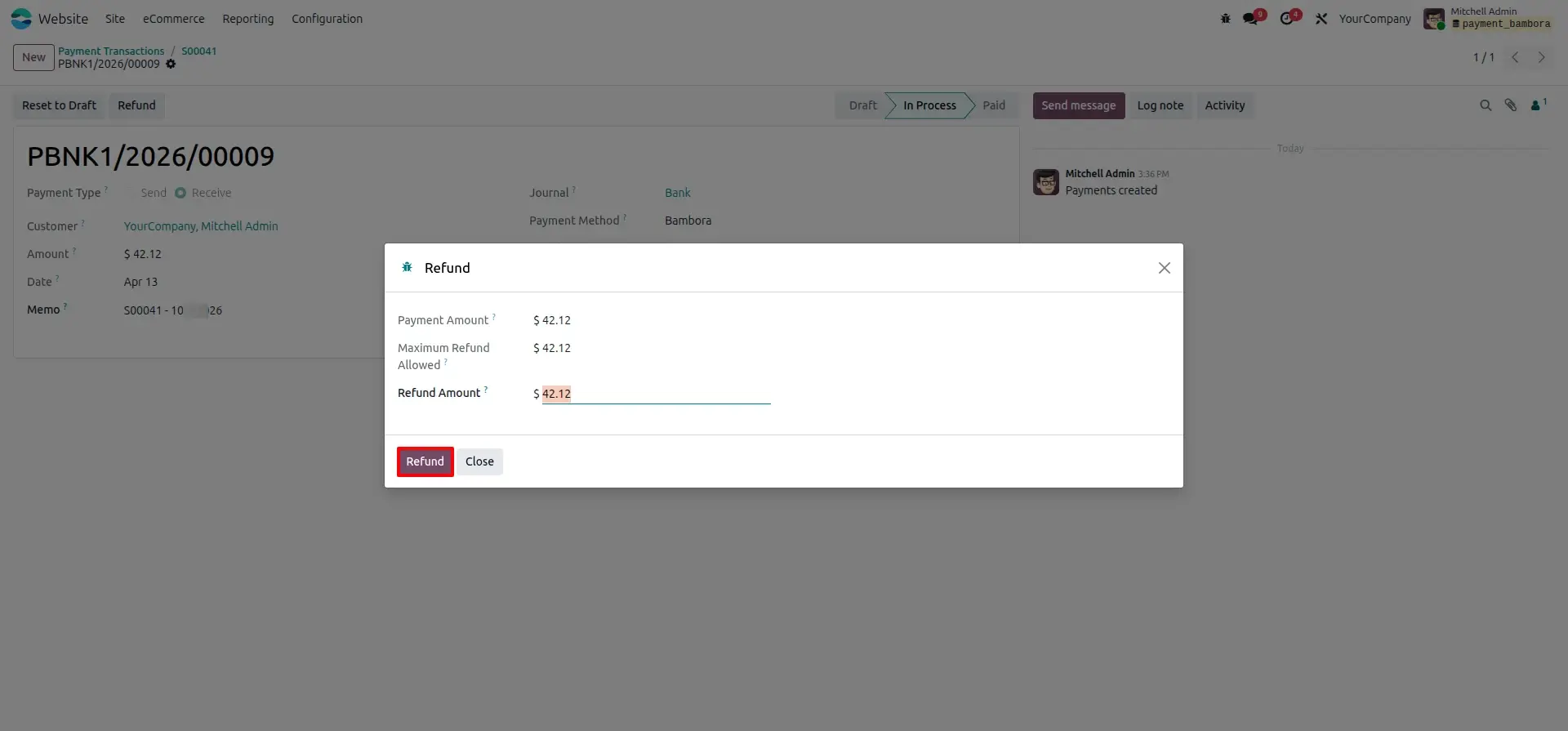
Task: Open the Reporting menu
Action: [x=248, y=18]
